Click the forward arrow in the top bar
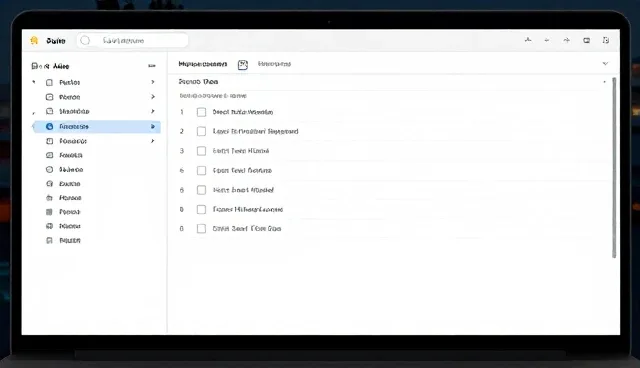640x368 pixels. coord(567,40)
